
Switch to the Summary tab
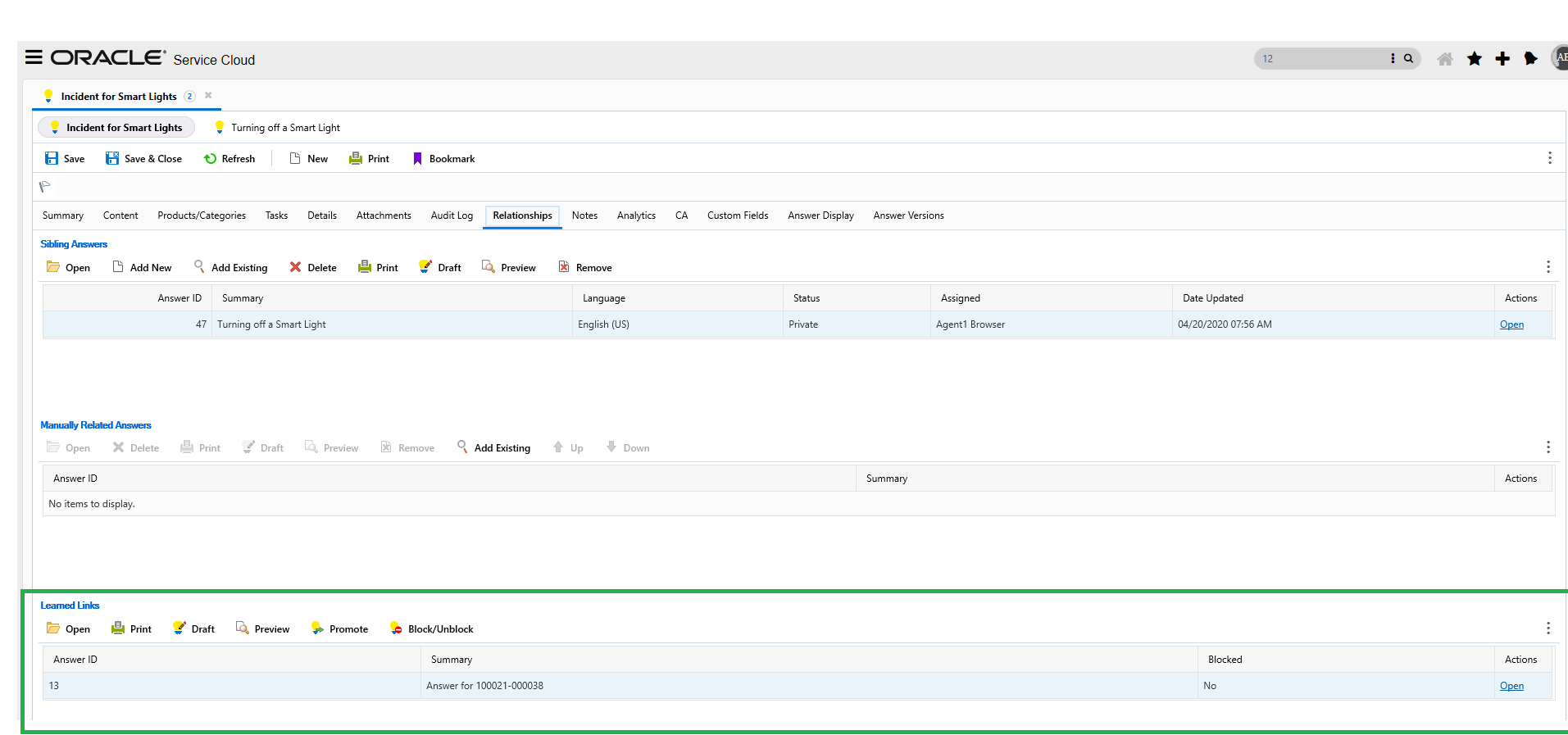(63, 216)
